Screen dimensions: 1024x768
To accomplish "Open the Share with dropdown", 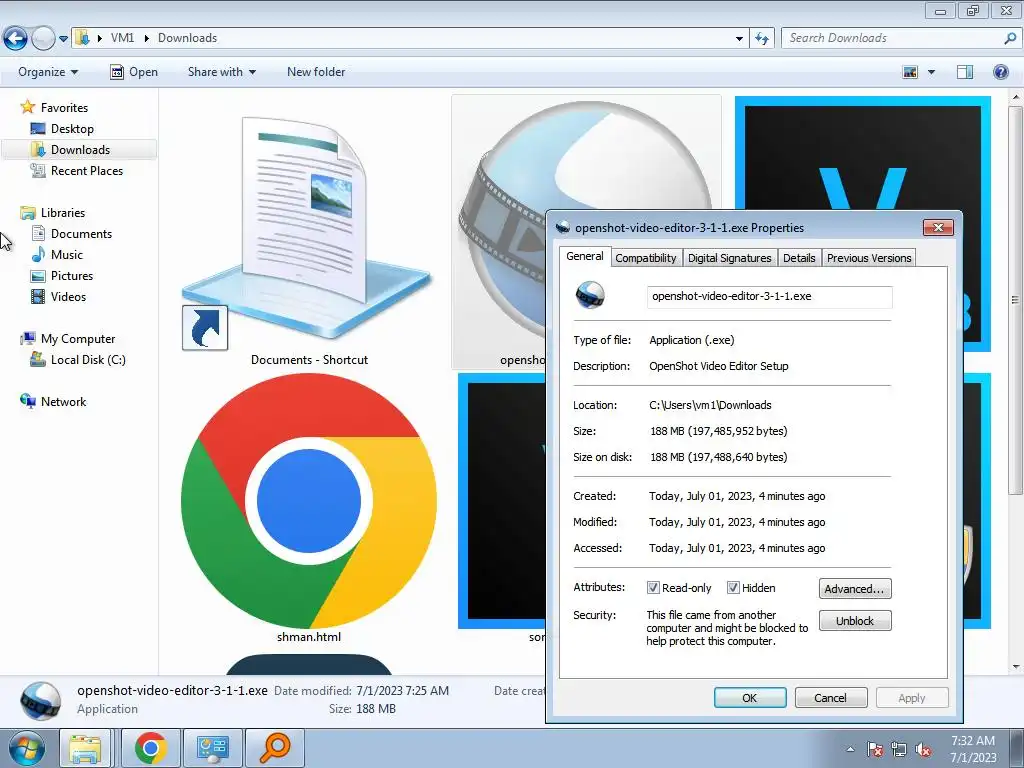I will (221, 72).
